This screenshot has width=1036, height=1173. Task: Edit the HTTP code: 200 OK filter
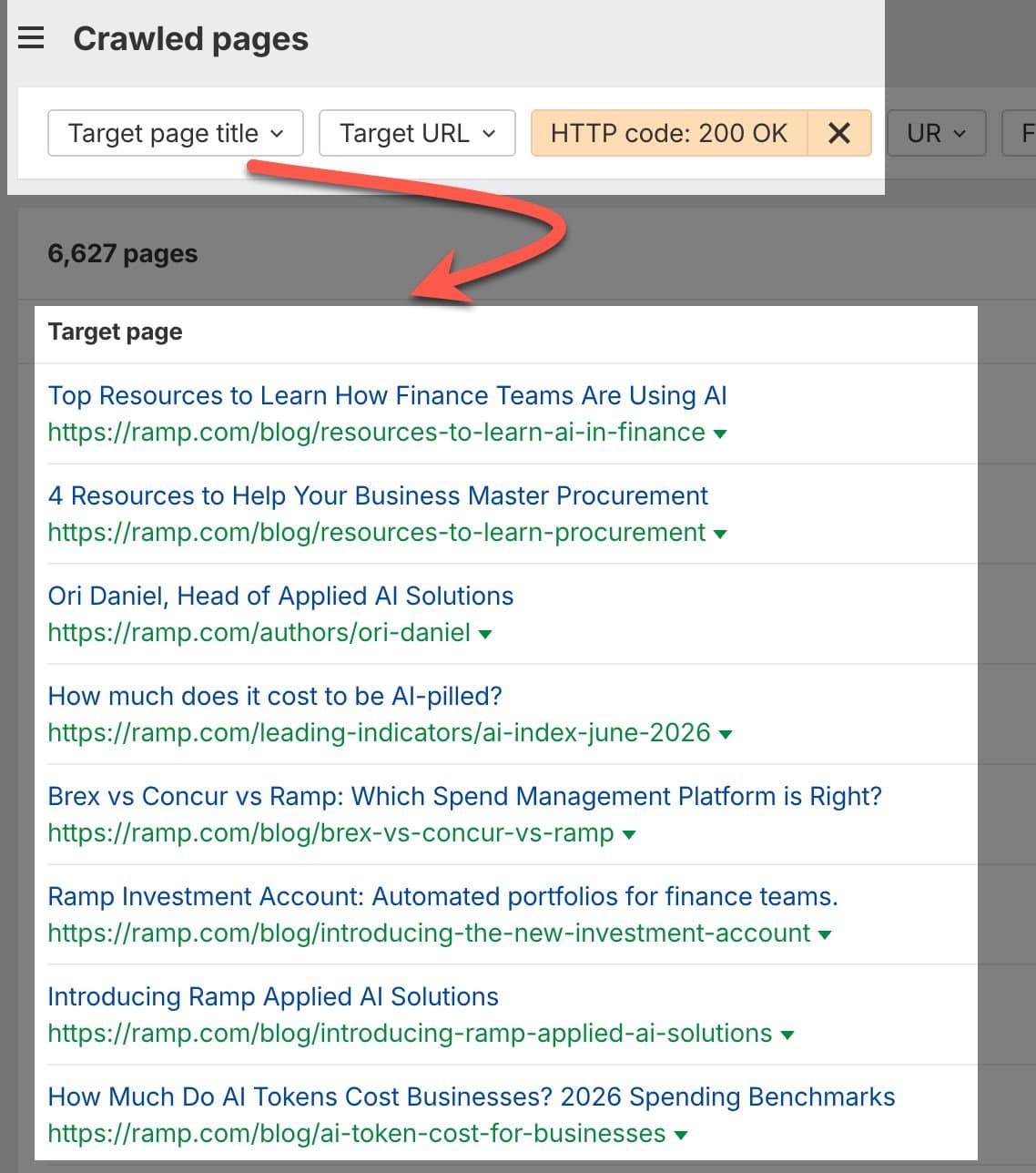tap(669, 133)
